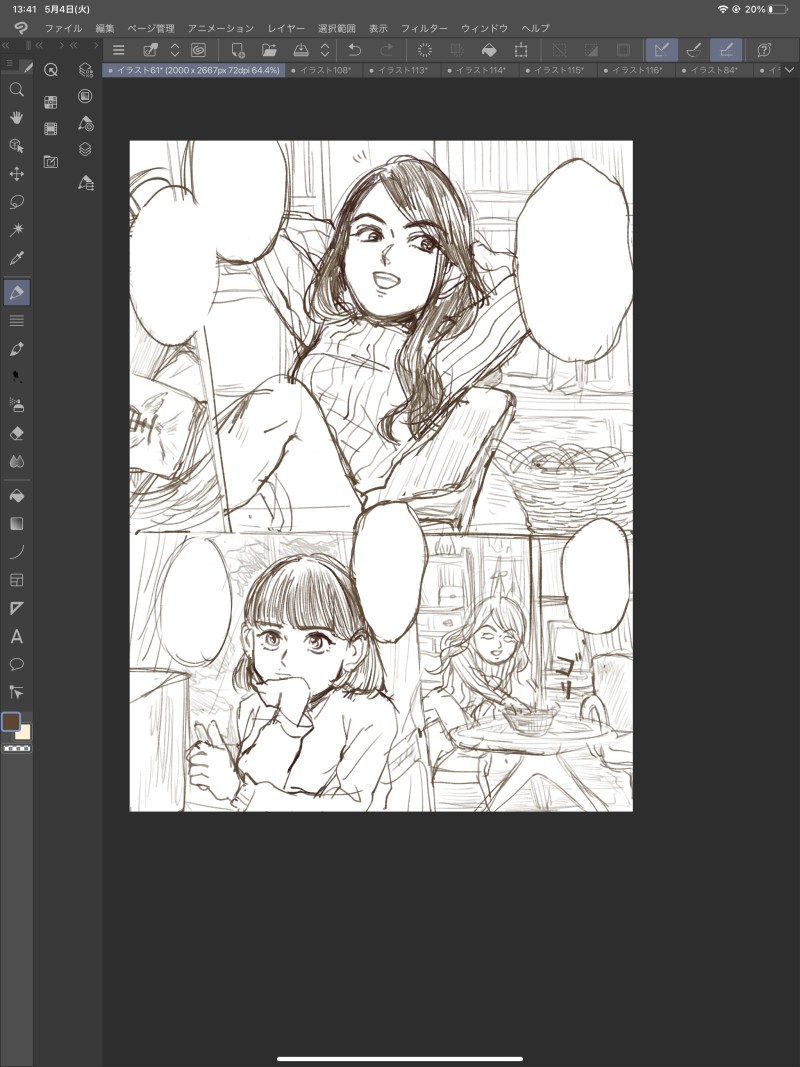Select the Correct line tool

tap(16, 693)
